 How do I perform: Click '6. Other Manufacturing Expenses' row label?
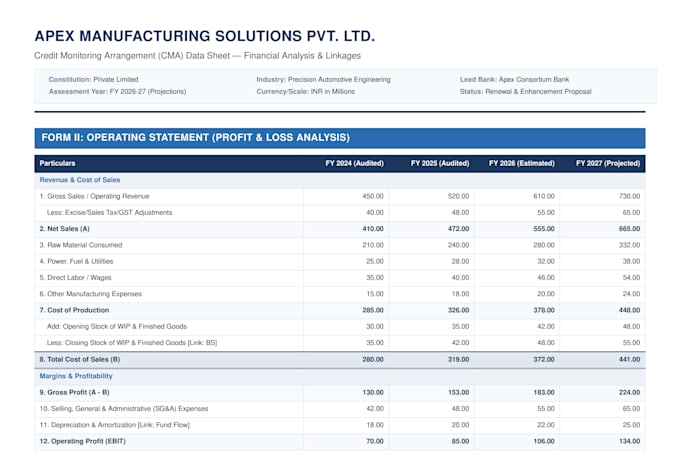tap(91, 294)
